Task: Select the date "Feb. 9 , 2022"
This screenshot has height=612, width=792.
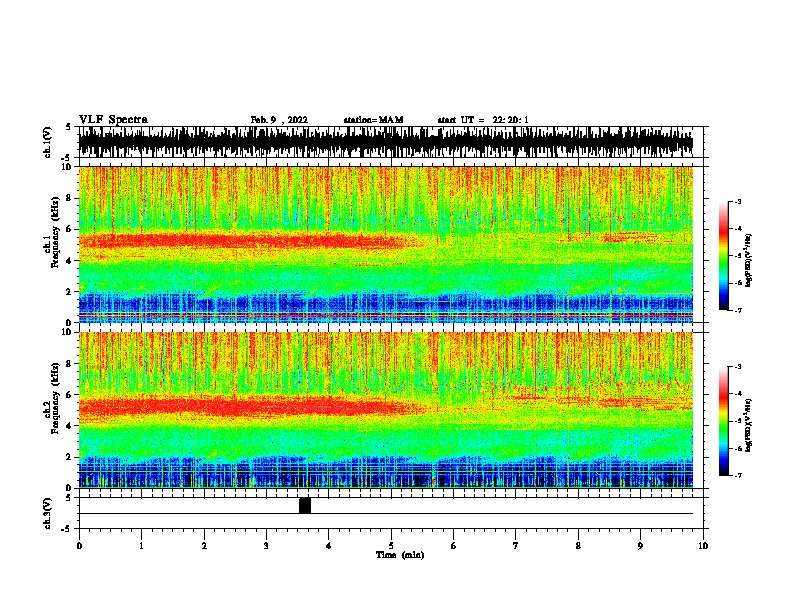Action: tap(279, 120)
